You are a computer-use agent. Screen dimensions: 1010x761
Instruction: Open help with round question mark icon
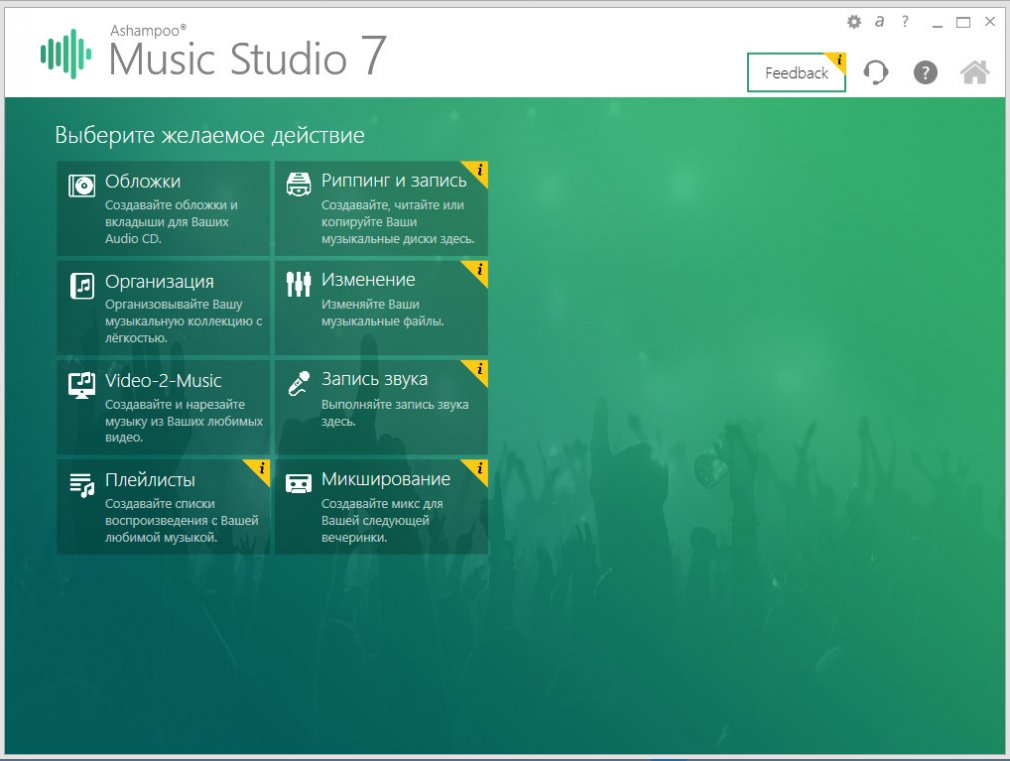(925, 72)
